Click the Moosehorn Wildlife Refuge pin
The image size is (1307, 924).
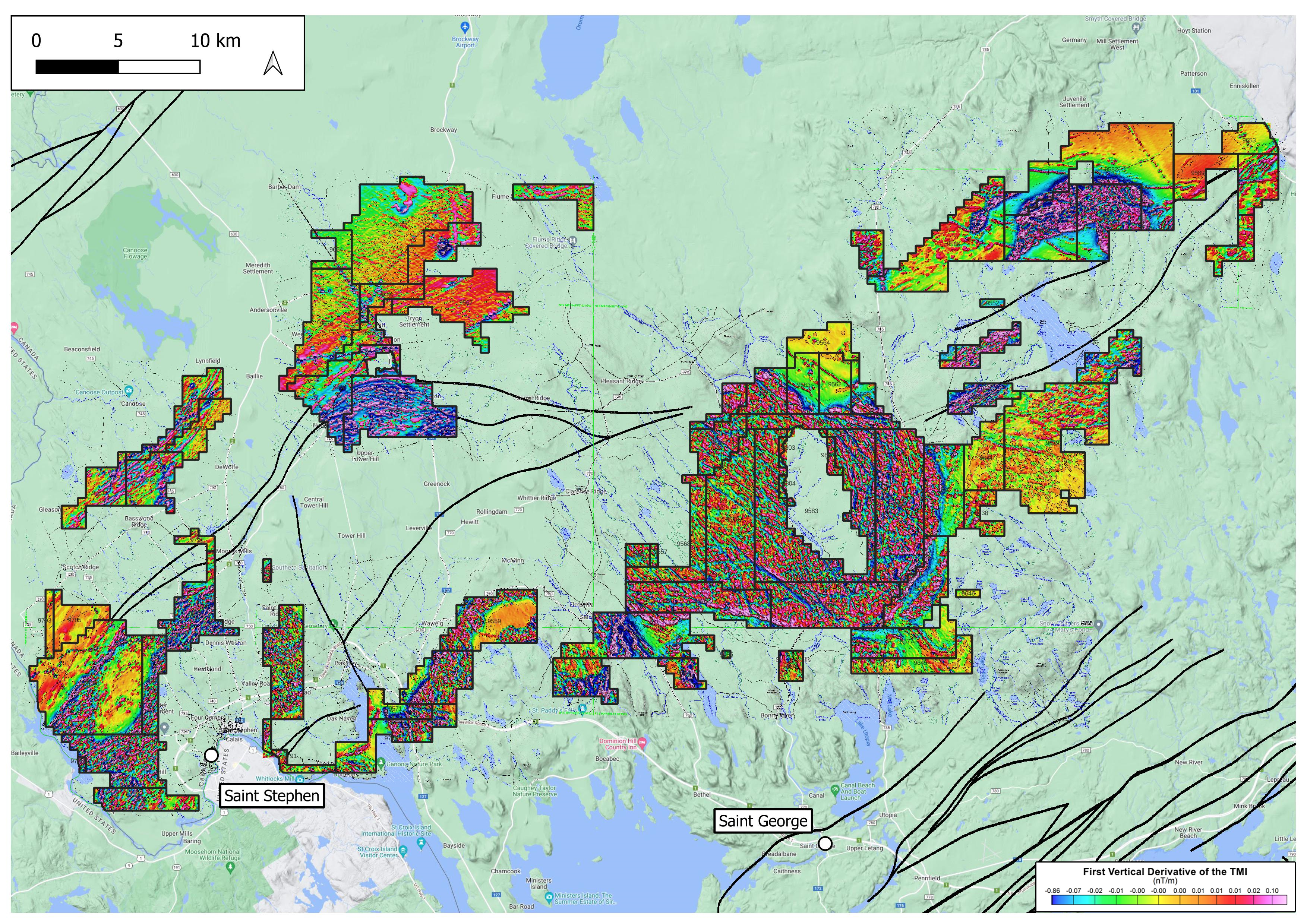pyautogui.click(x=230, y=867)
